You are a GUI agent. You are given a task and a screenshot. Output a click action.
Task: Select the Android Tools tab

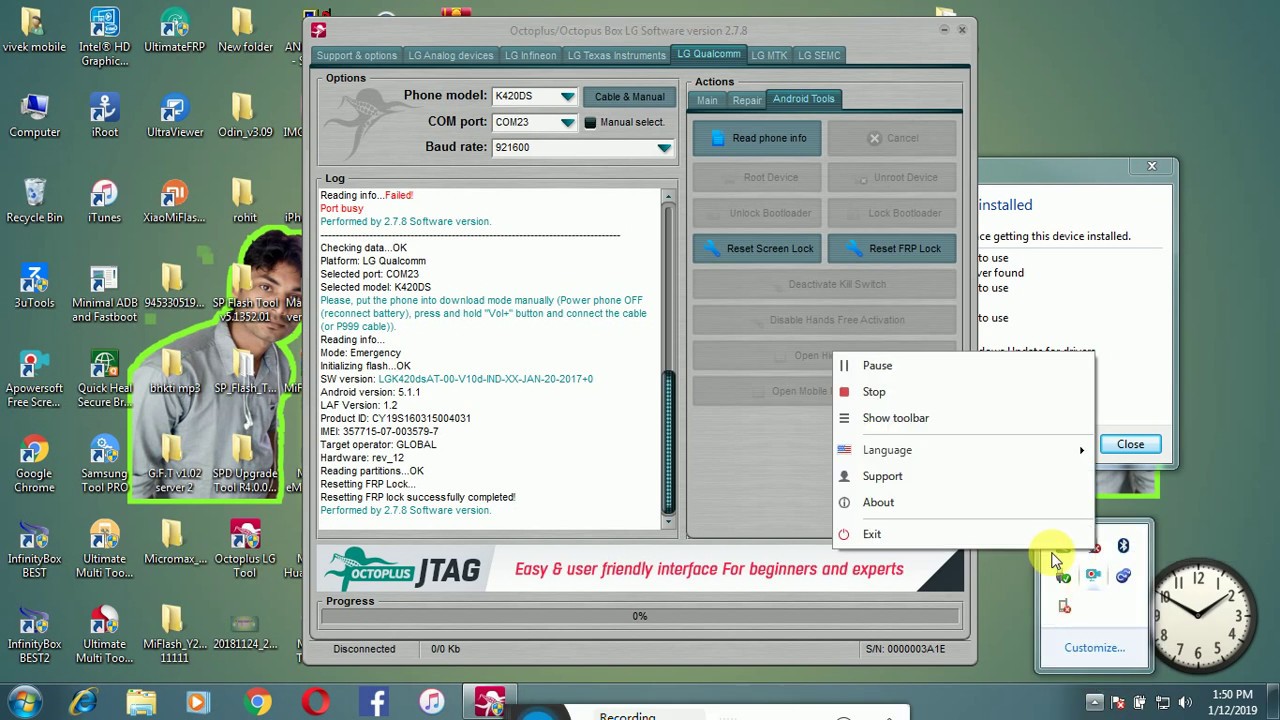pos(803,99)
